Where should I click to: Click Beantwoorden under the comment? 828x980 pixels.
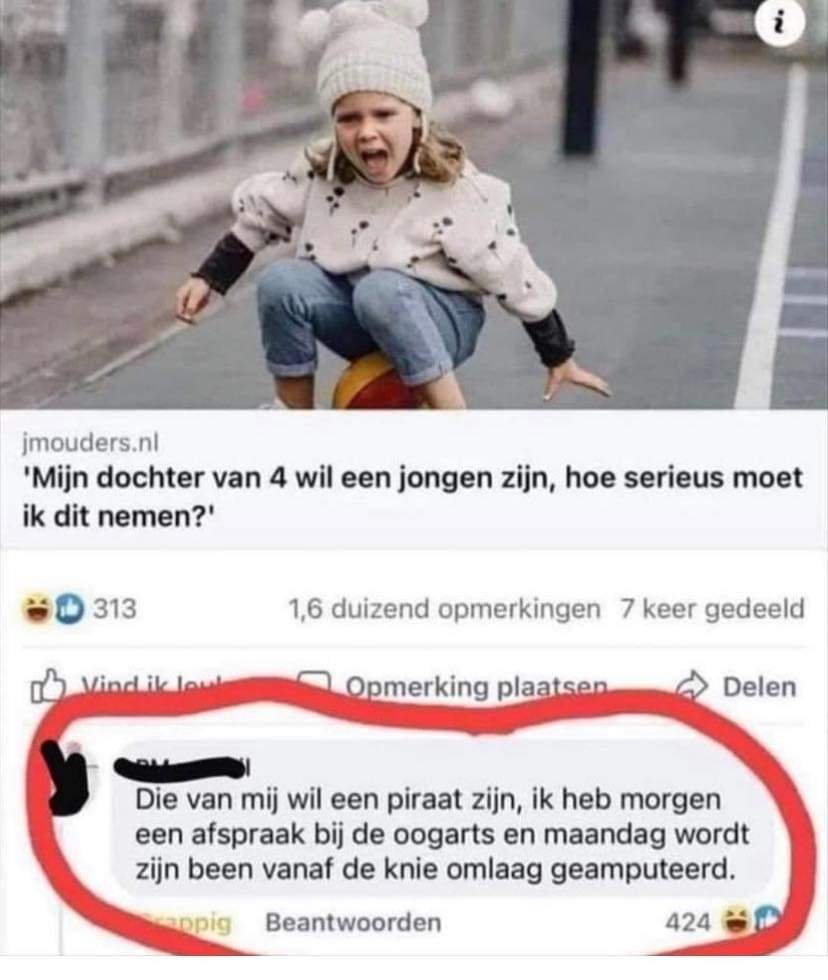coord(354,922)
